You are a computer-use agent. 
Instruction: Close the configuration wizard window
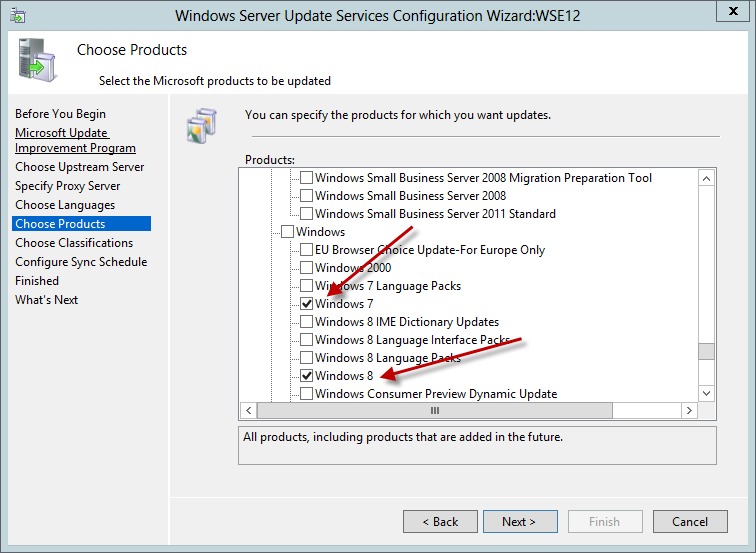(x=731, y=15)
